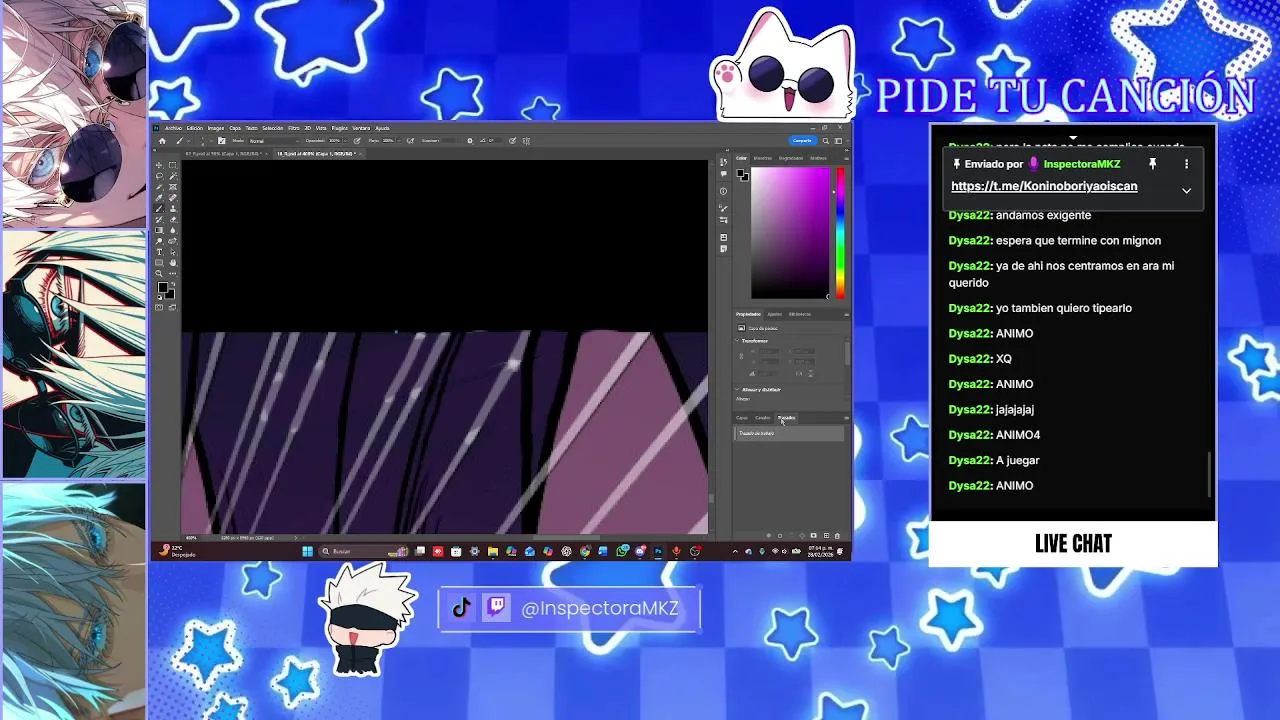The image size is (1280, 720).
Task: Select the Pen tool
Action: pyautogui.click(x=173, y=241)
